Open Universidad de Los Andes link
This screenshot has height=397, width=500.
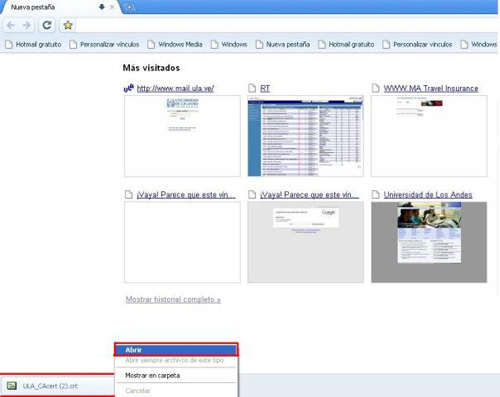[x=428, y=195]
